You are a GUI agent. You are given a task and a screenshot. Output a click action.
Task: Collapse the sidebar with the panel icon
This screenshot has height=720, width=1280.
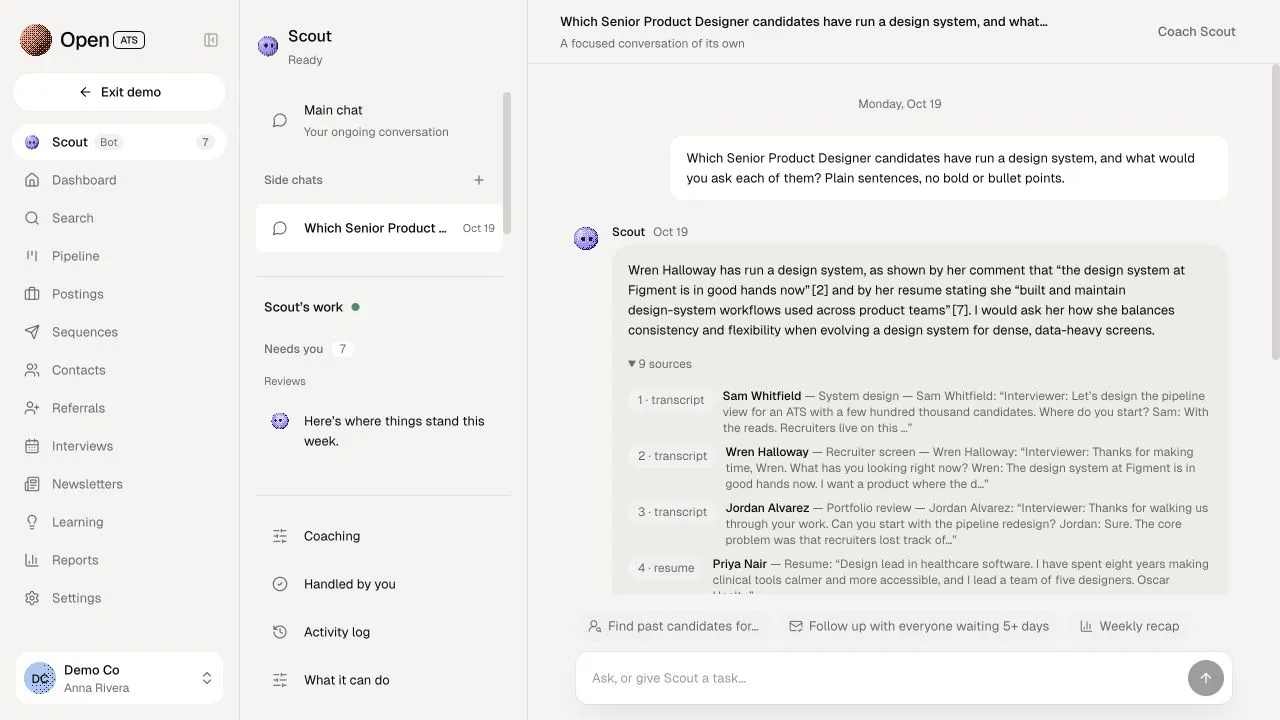(x=211, y=40)
